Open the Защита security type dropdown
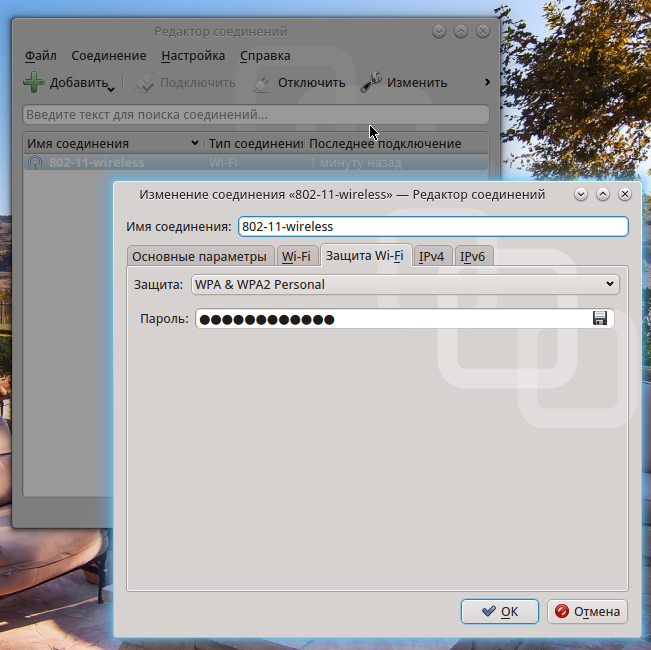 [x=405, y=285]
